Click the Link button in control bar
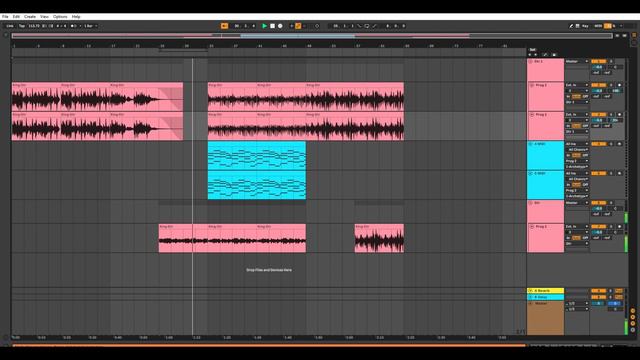Viewport: 640px width, 360px height. pos(10,26)
